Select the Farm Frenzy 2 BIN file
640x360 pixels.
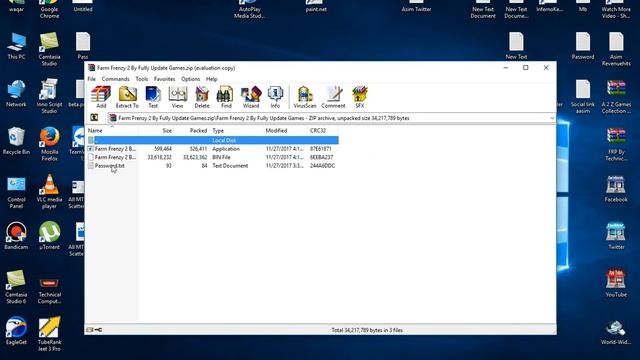(212, 157)
